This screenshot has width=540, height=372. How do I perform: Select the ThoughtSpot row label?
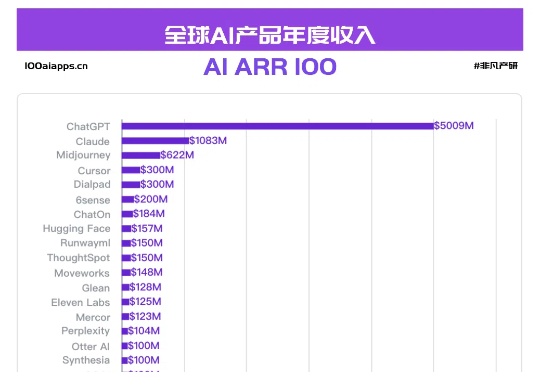click(x=79, y=258)
